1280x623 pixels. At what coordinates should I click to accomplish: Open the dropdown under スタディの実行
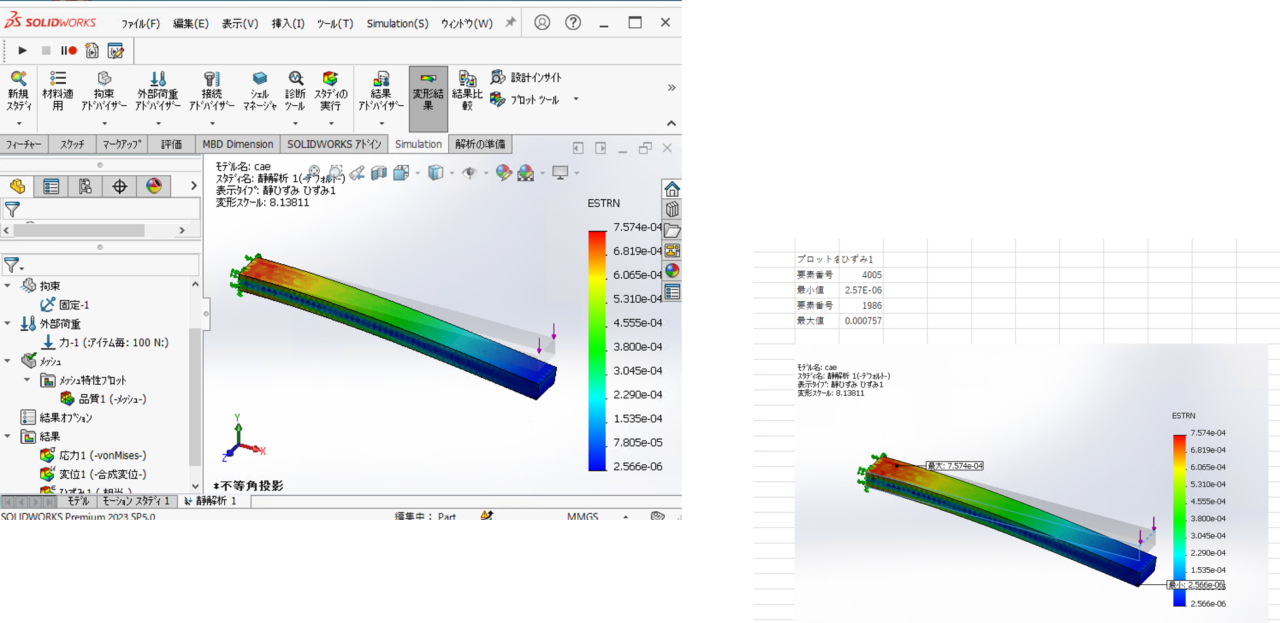(x=331, y=122)
